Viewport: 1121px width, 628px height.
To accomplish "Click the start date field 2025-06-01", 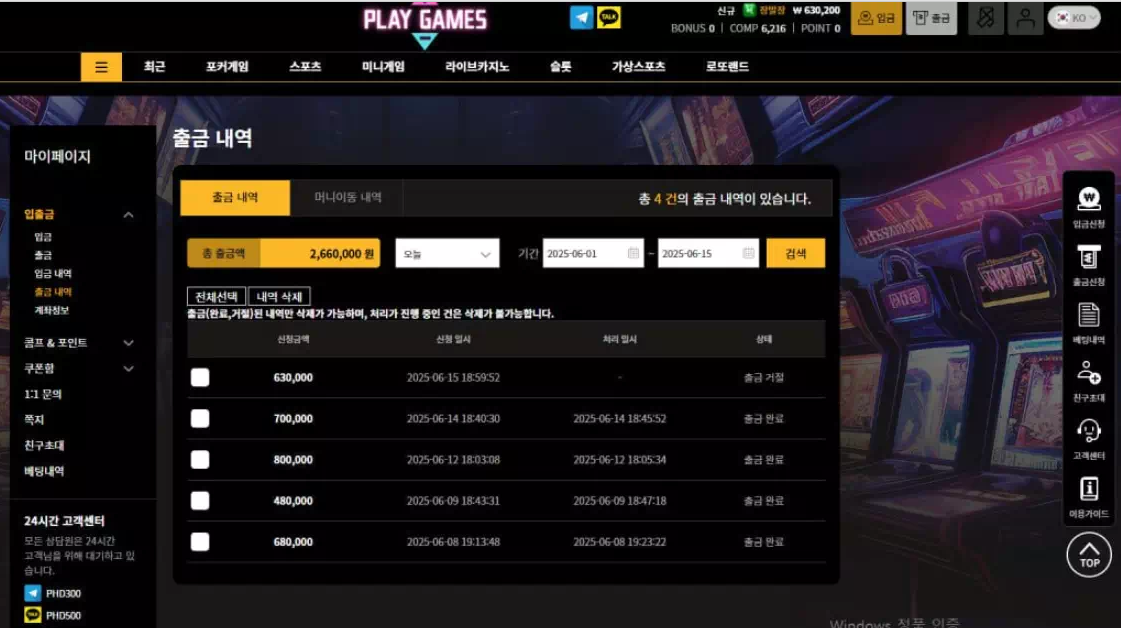I will (593, 253).
